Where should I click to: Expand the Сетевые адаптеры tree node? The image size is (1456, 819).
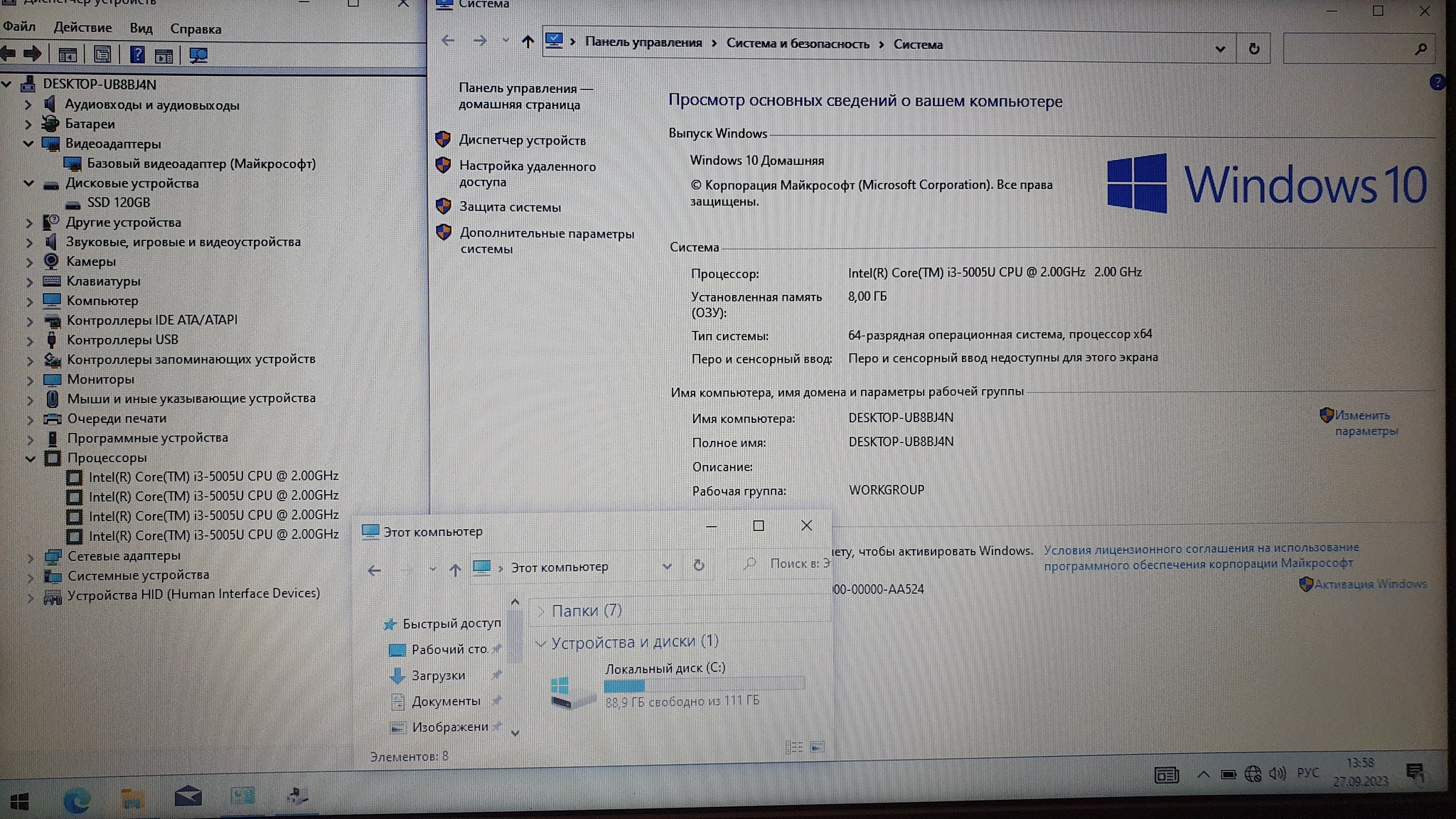coord(30,557)
